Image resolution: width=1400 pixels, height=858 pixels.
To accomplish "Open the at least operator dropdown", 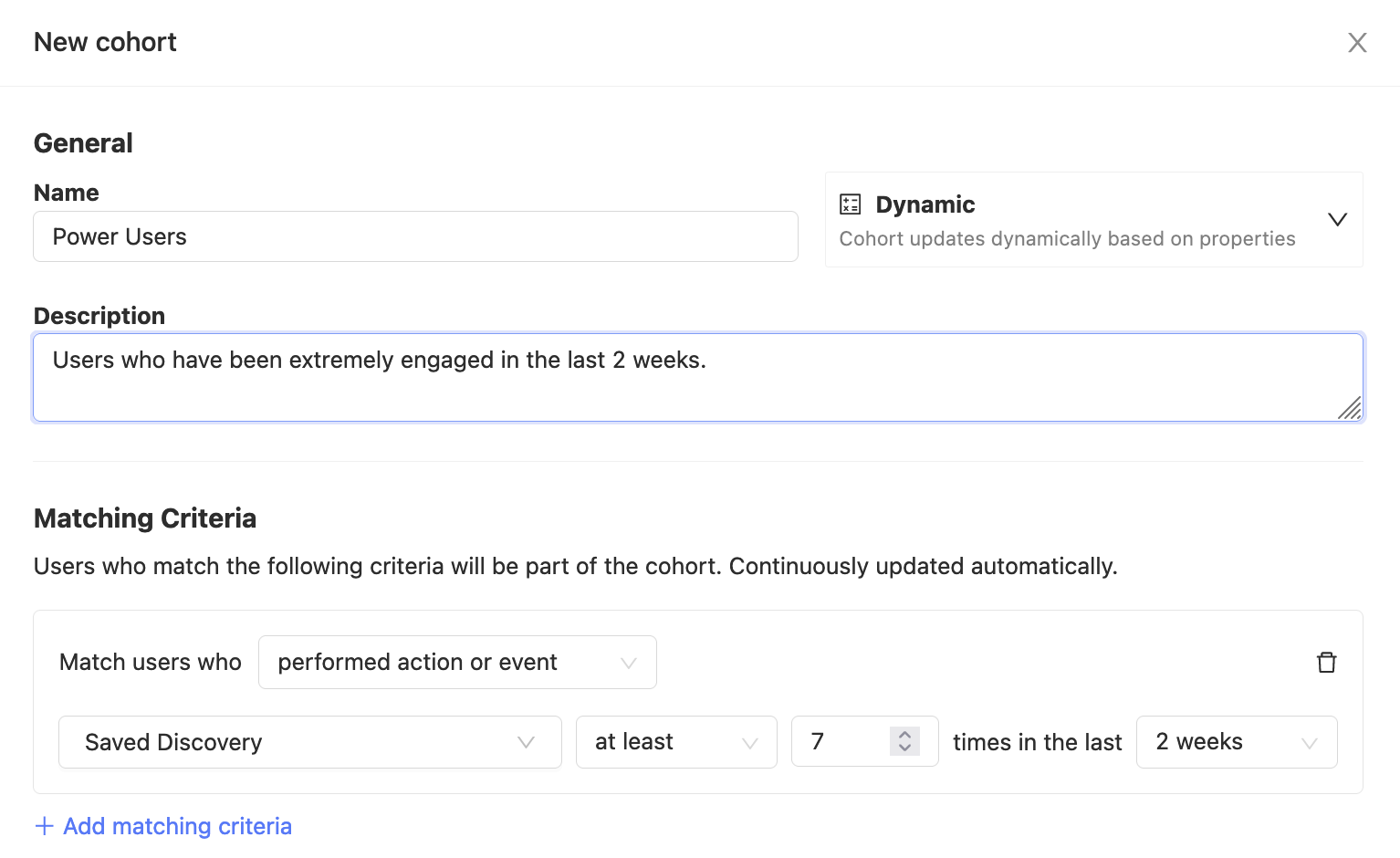I will point(676,742).
